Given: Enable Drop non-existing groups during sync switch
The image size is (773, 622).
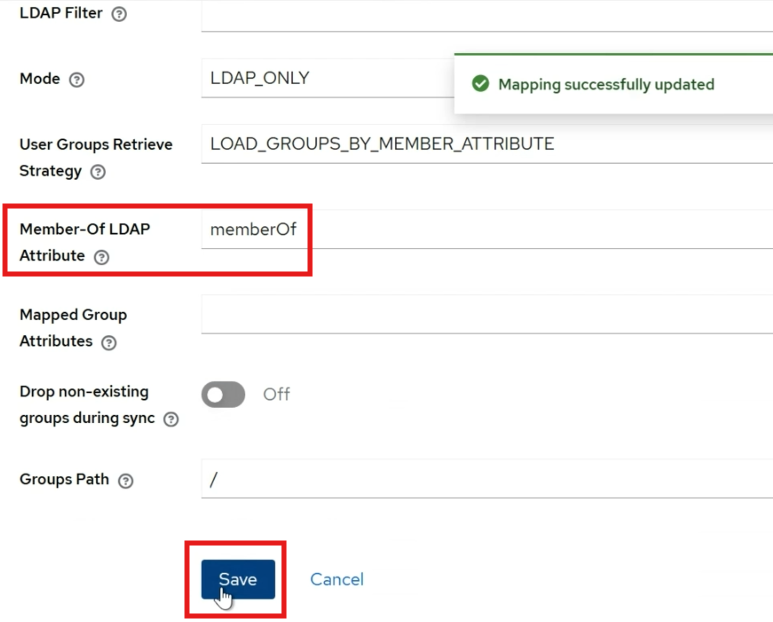Looking at the screenshot, I should [x=223, y=394].
